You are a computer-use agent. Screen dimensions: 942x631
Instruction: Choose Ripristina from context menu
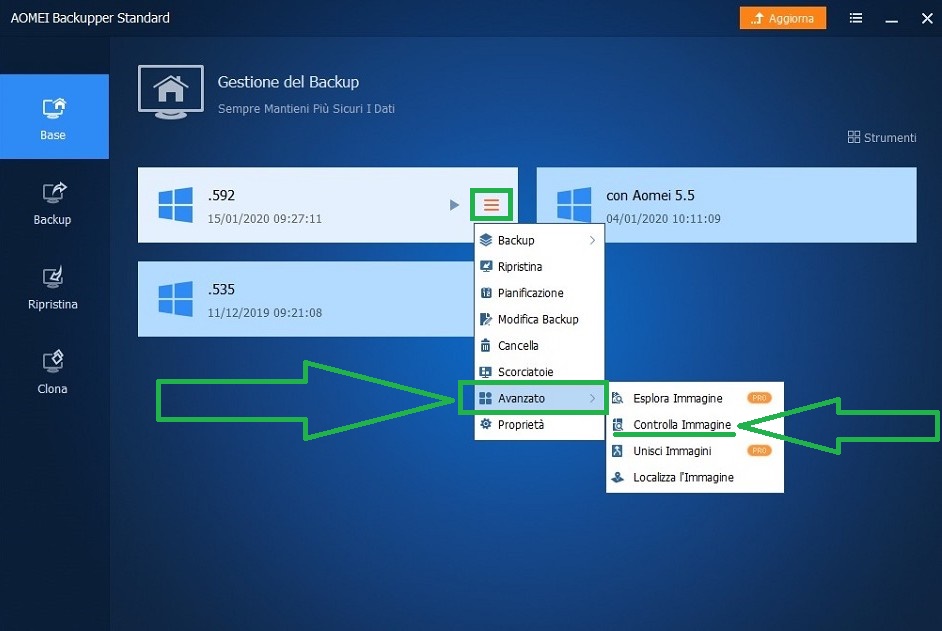point(539,267)
